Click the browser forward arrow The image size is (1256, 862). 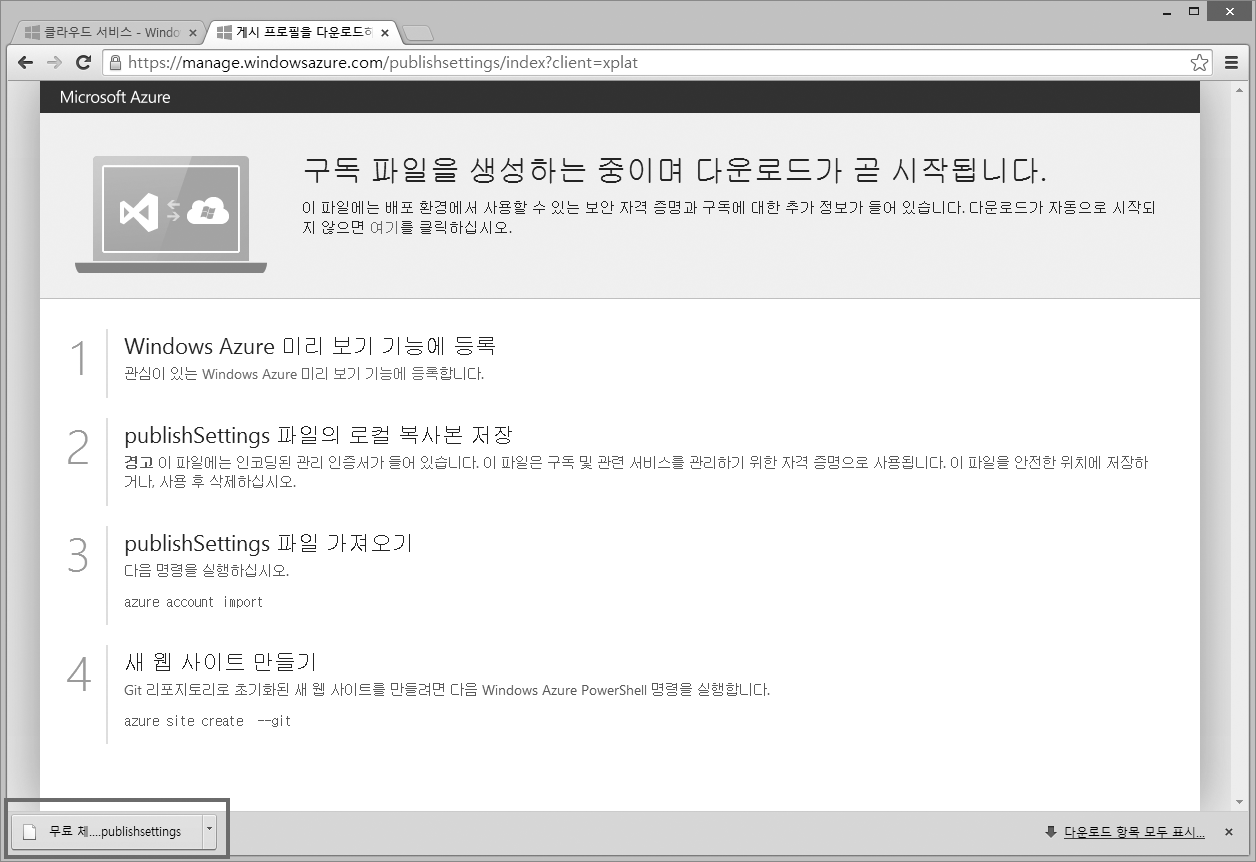[54, 63]
